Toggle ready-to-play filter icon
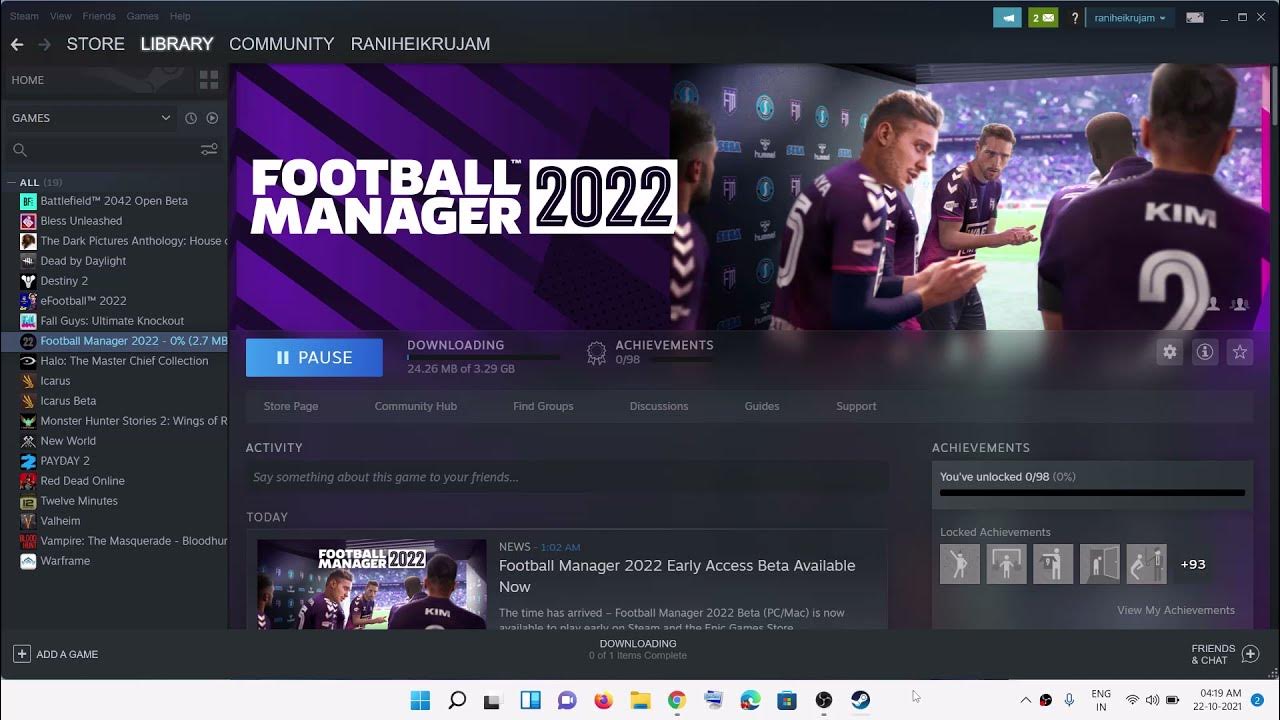This screenshot has width=1280, height=720. click(212, 118)
